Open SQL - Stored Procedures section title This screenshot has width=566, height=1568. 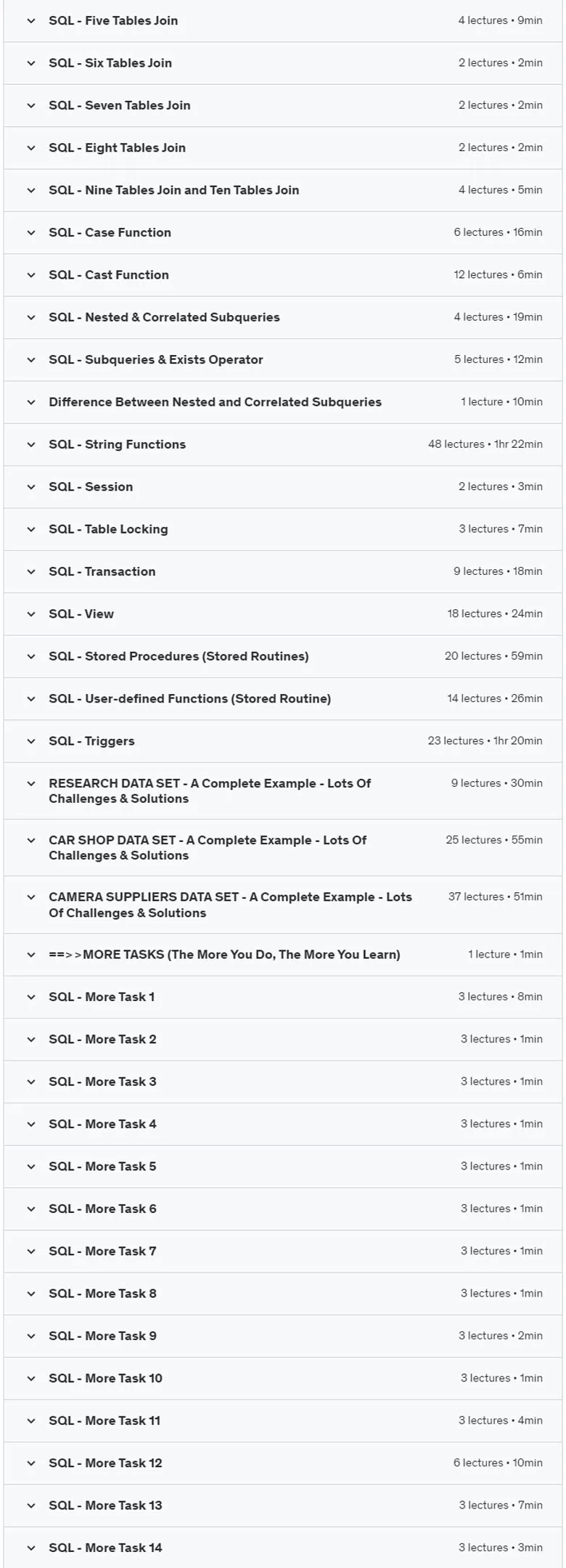click(x=179, y=656)
